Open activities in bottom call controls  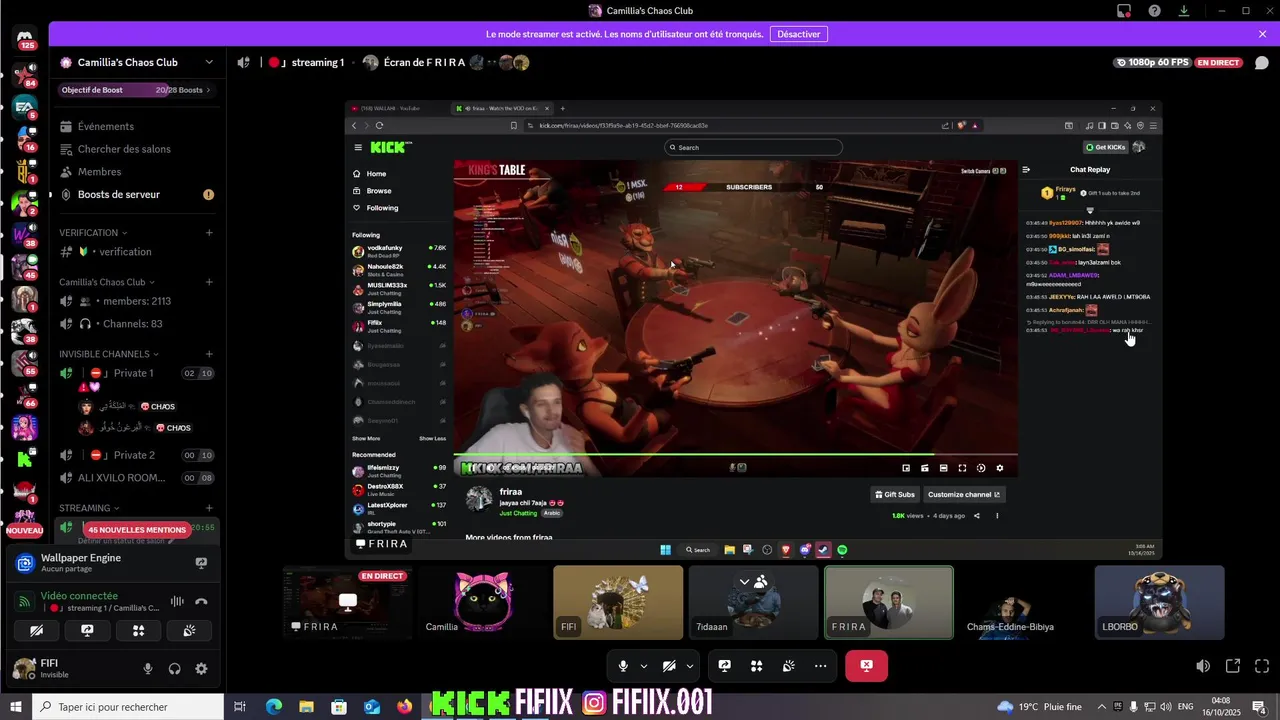[x=757, y=666]
